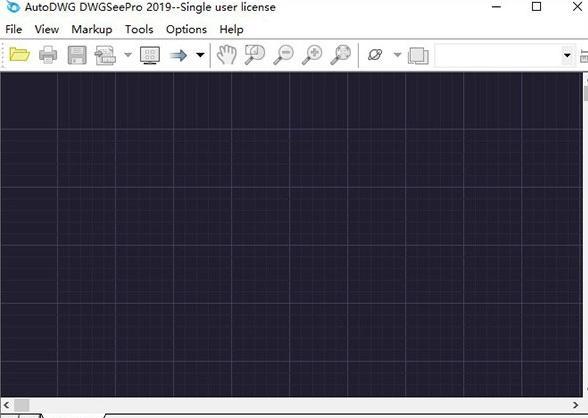Image resolution: width=588 pixels, height=418 pixels.
Task: Click the layers/overlapping squares icon
Action: pyautogui.click(x=418, y=55)
